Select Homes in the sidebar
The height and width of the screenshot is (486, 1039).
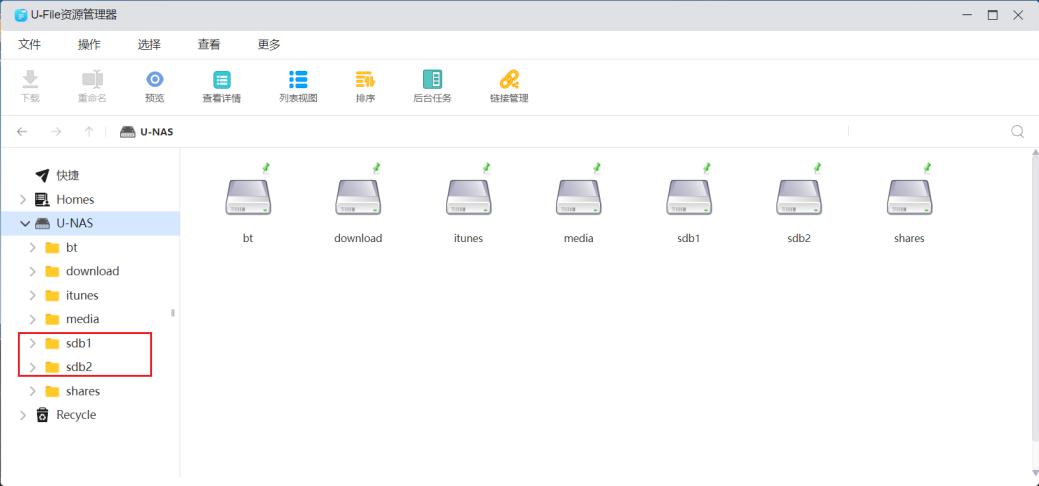[75, 200]
